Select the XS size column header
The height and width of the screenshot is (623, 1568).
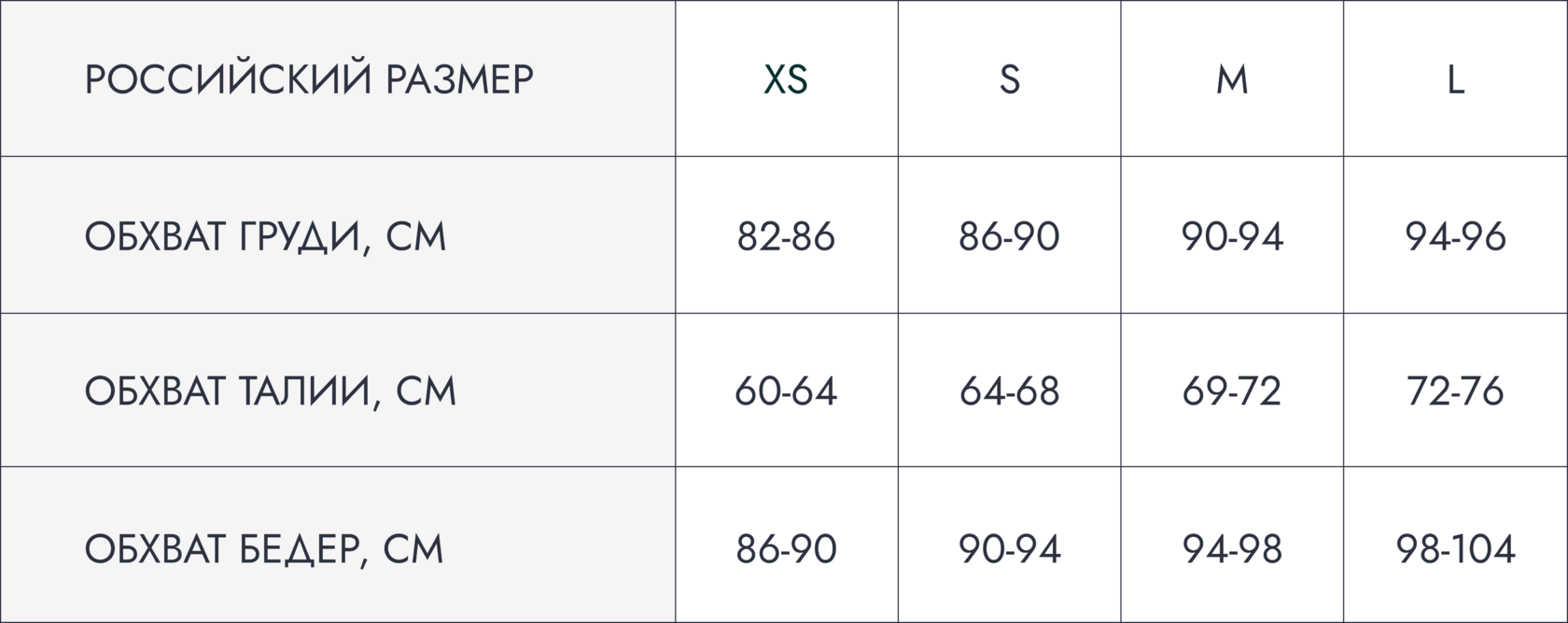(786, 79)
